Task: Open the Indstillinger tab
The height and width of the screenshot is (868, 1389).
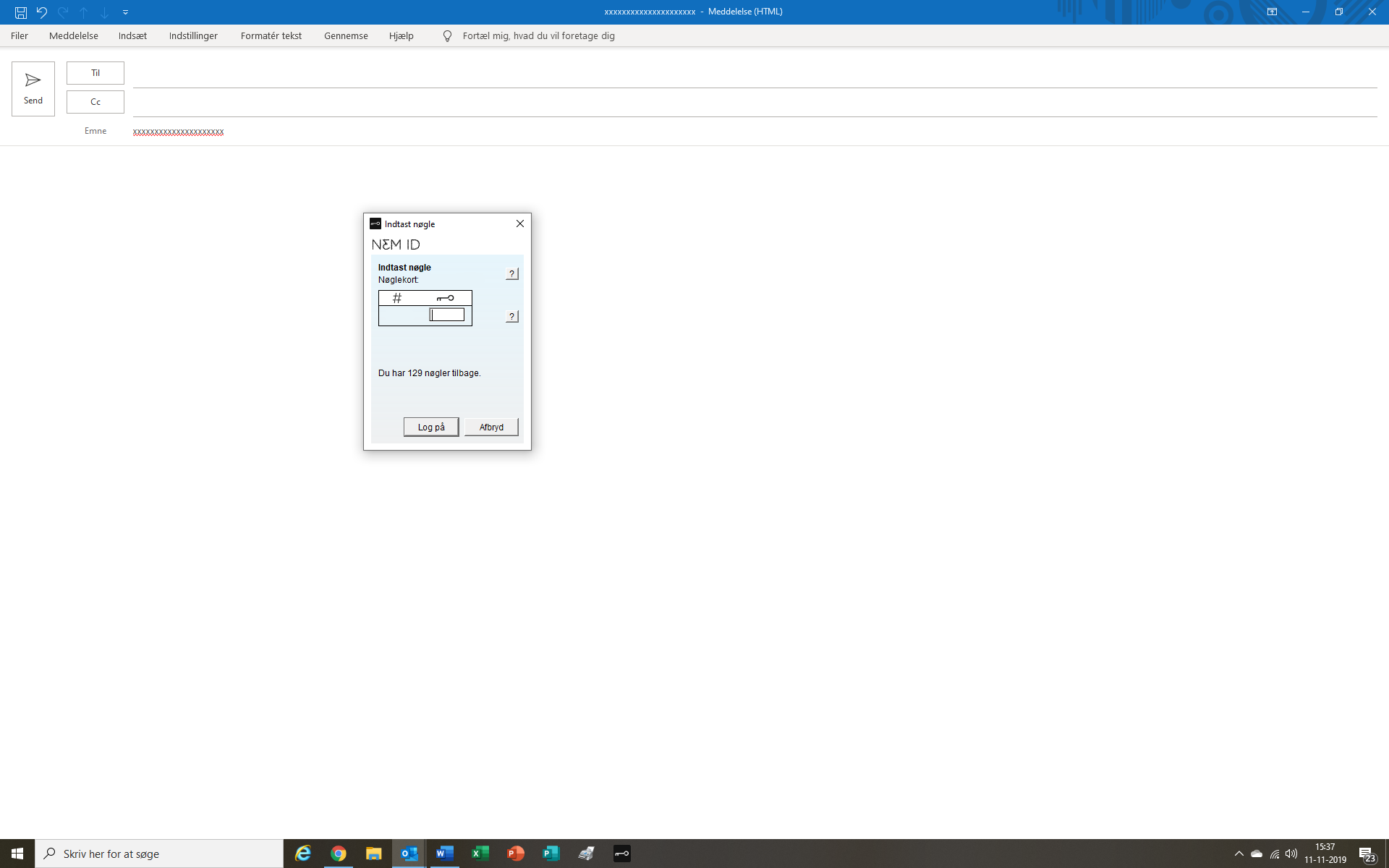Action: (193, 36)
